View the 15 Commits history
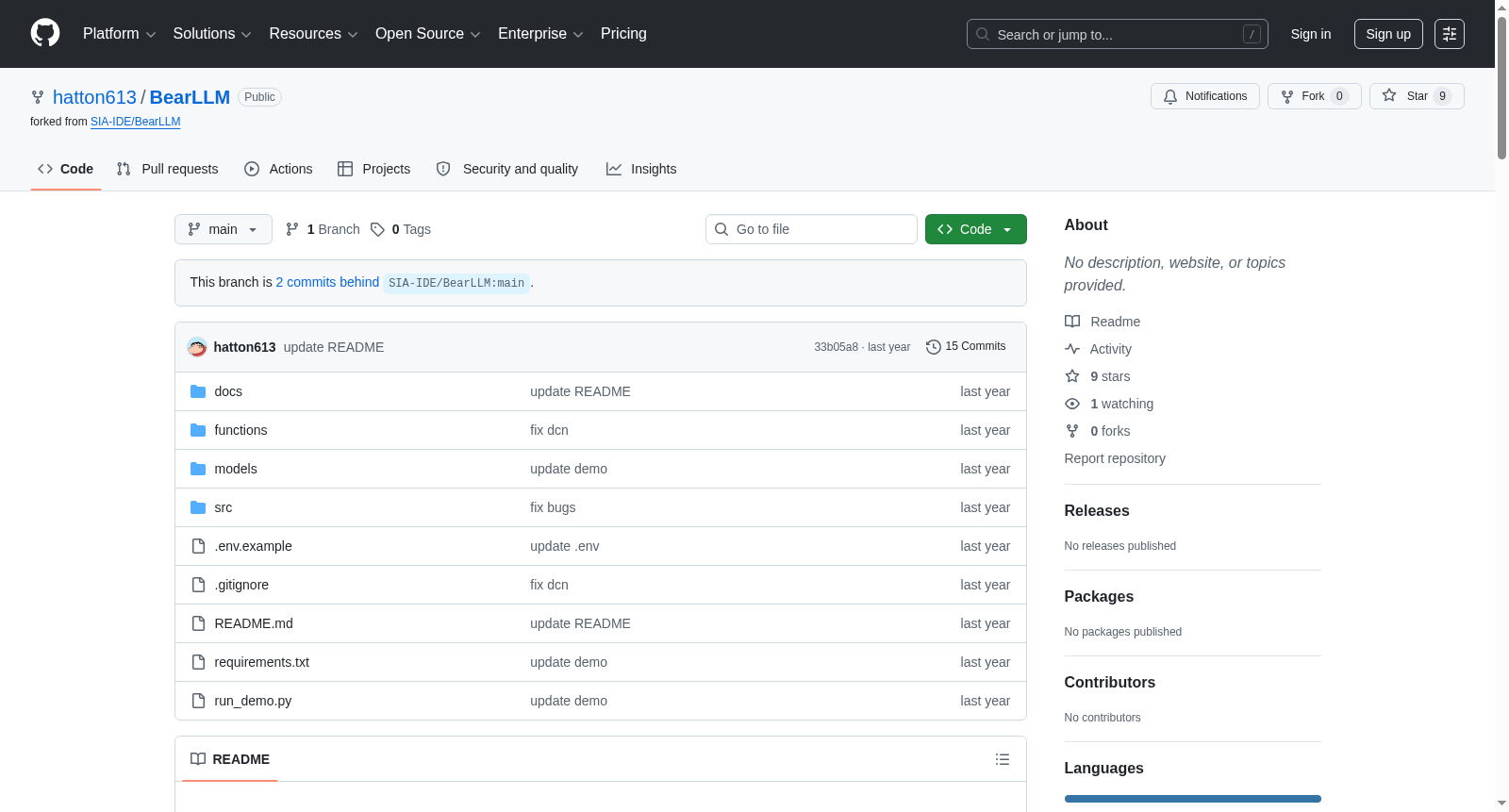The height and width of the screenshot is (812, 1509). [x=966, y=347]
